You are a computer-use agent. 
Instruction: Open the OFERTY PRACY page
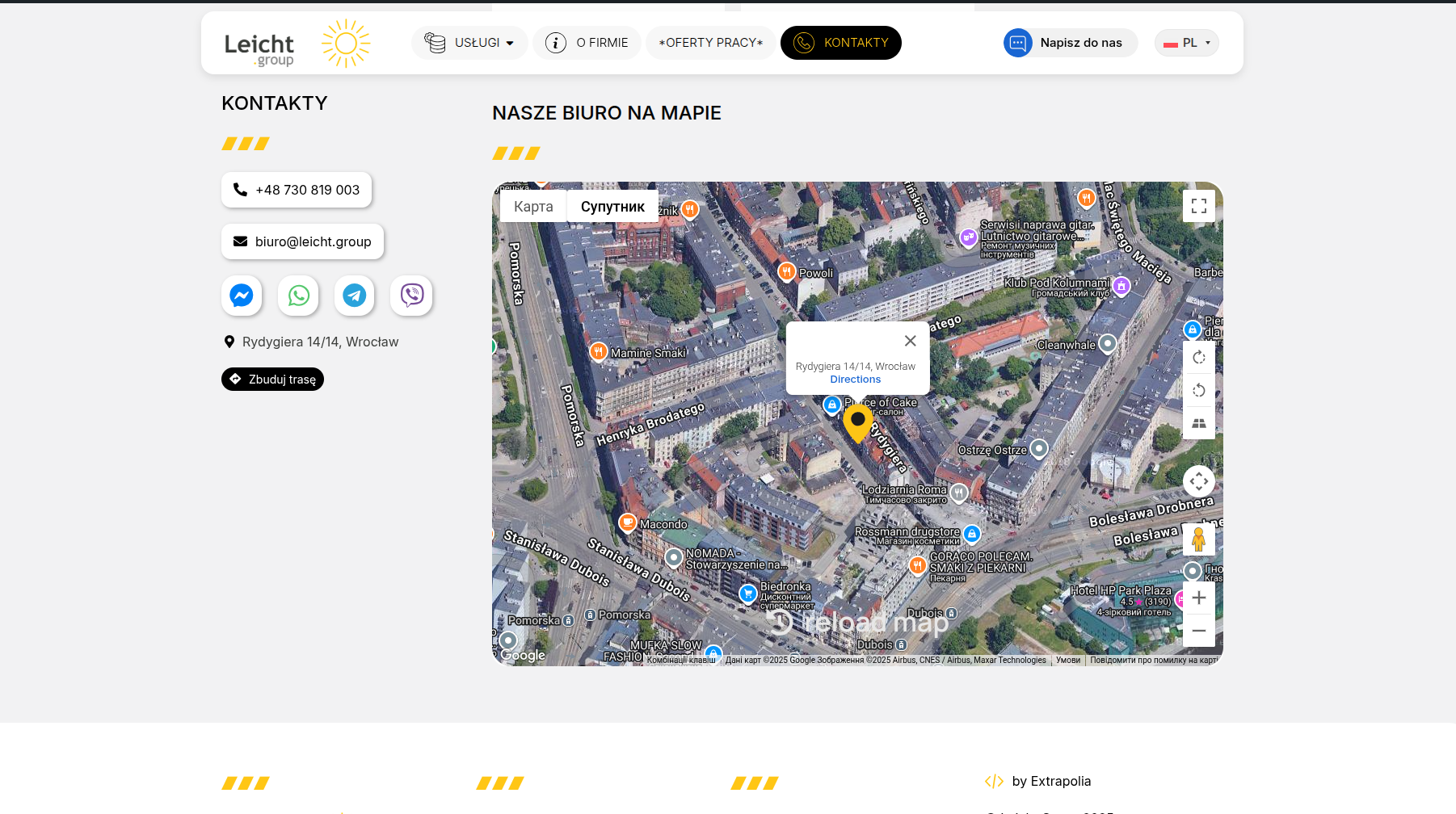710,43
